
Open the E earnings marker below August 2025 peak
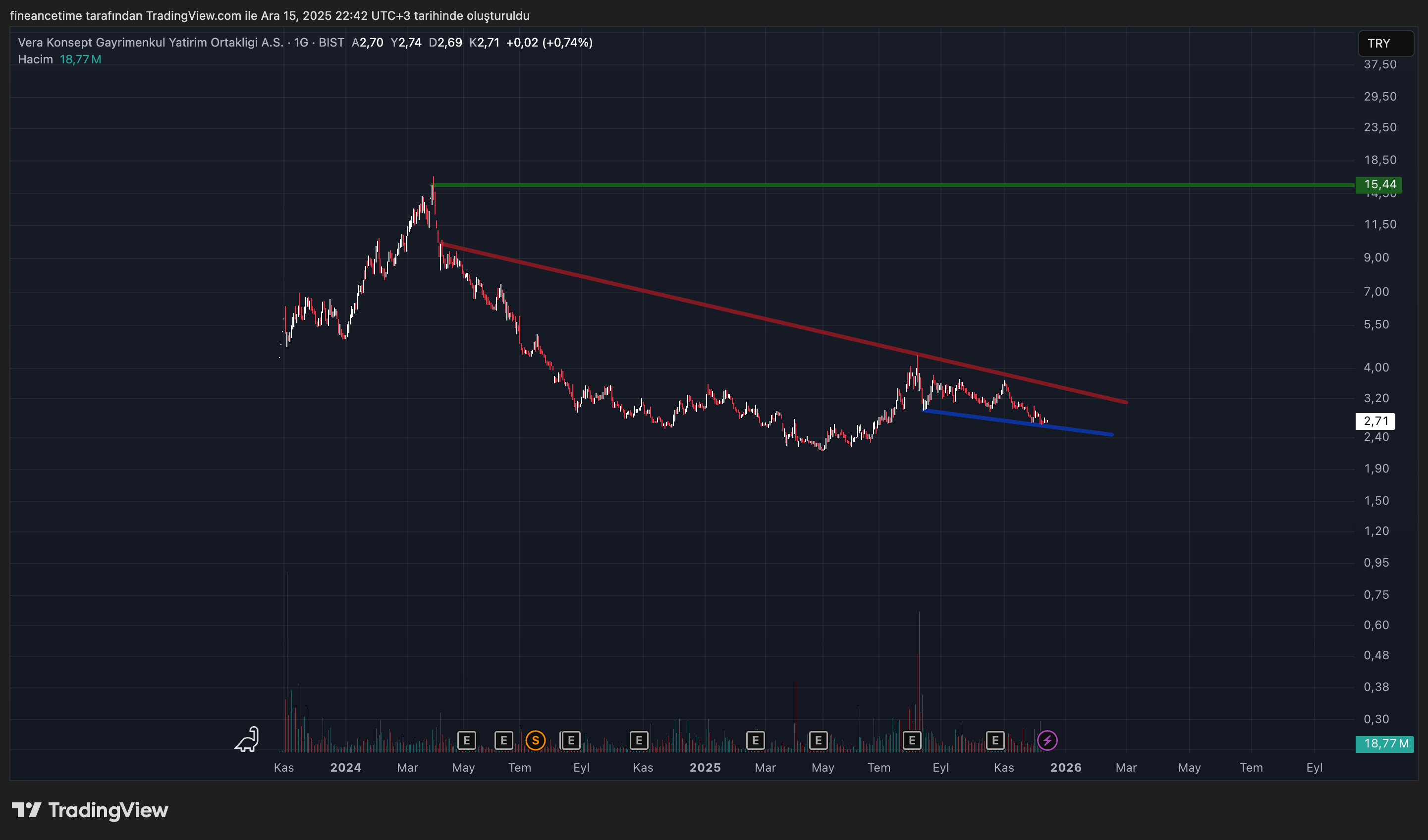pyautogui.click(x=912, y=740)
